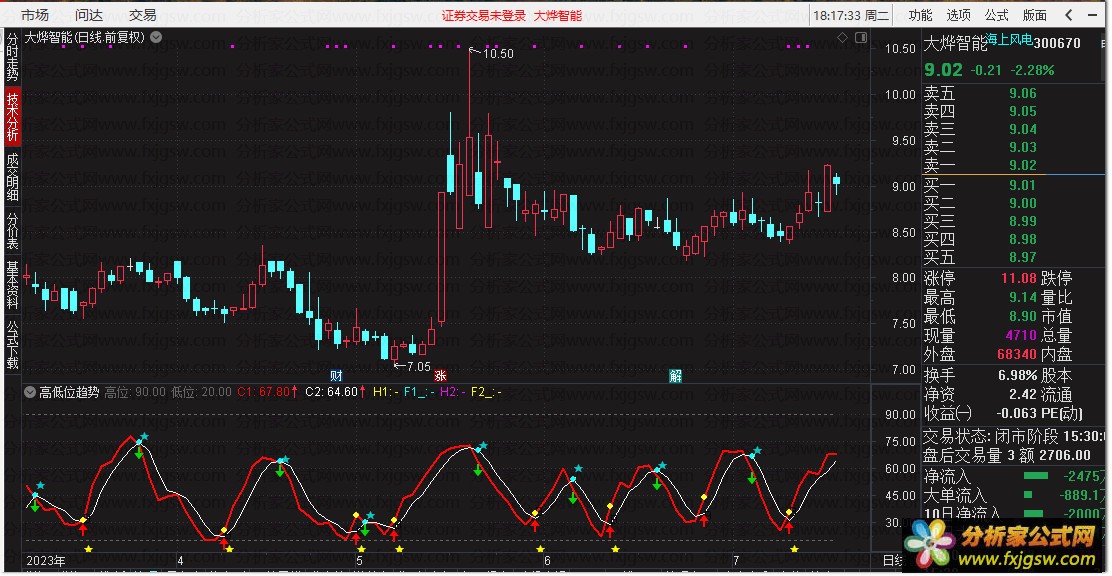Click the 换手 value 6.98%
This screenshot has height=576, width=1112.
pyautogui.click(x=1017, y=375)
